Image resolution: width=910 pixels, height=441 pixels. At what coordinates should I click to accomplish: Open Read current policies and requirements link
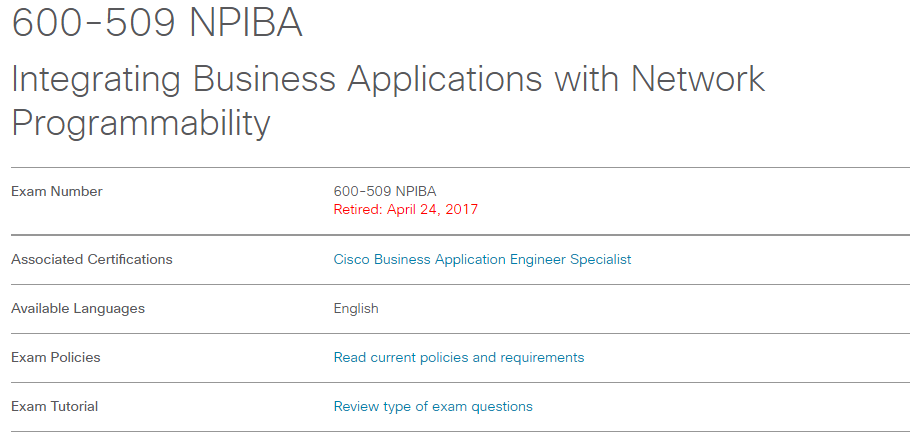[459, 357]
